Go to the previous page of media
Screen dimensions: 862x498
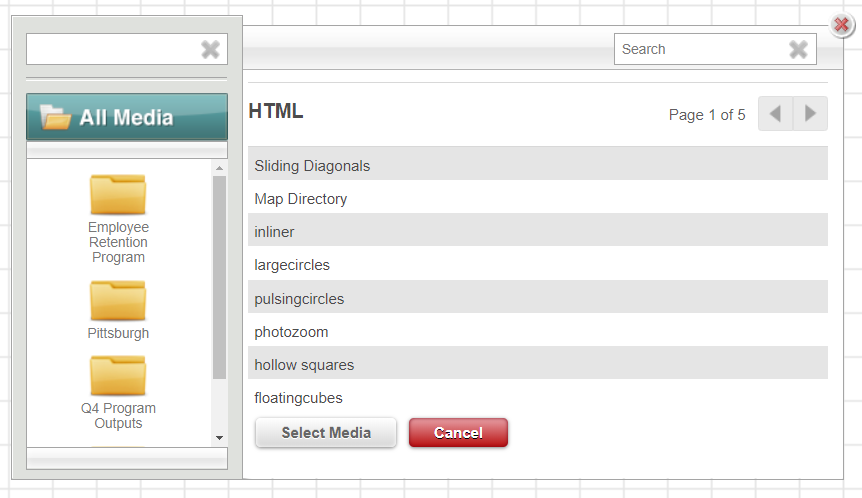click(x=776, y=114)
